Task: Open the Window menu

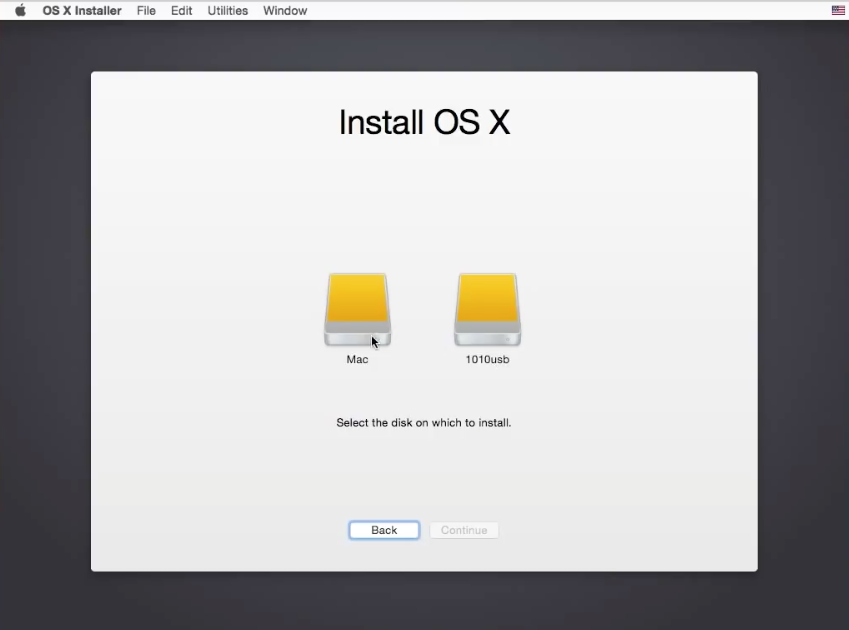Action: [285, 10]
